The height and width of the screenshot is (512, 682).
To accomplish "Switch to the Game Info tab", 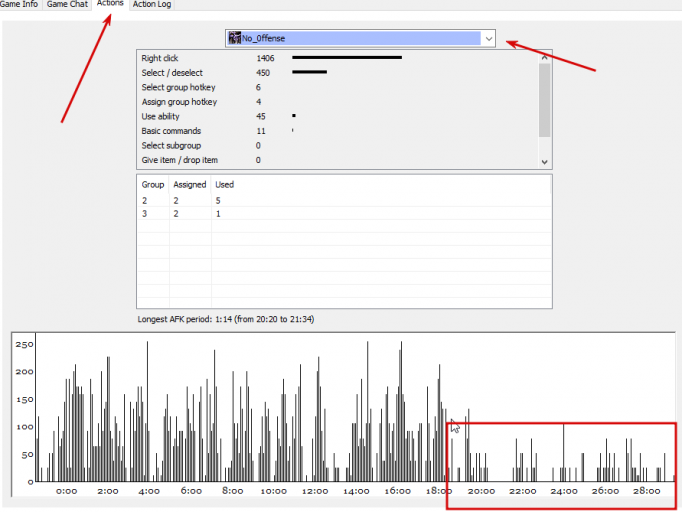I will (x=19, y=4).
